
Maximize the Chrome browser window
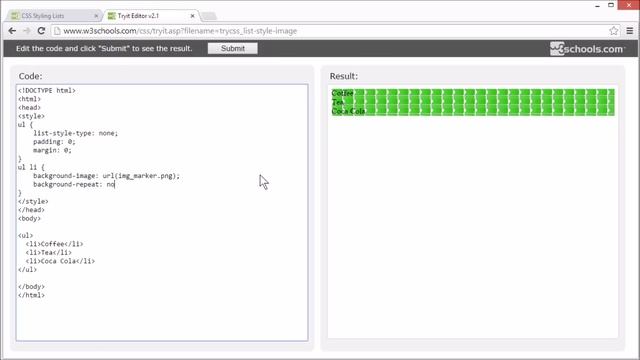[x=611, y=5]
